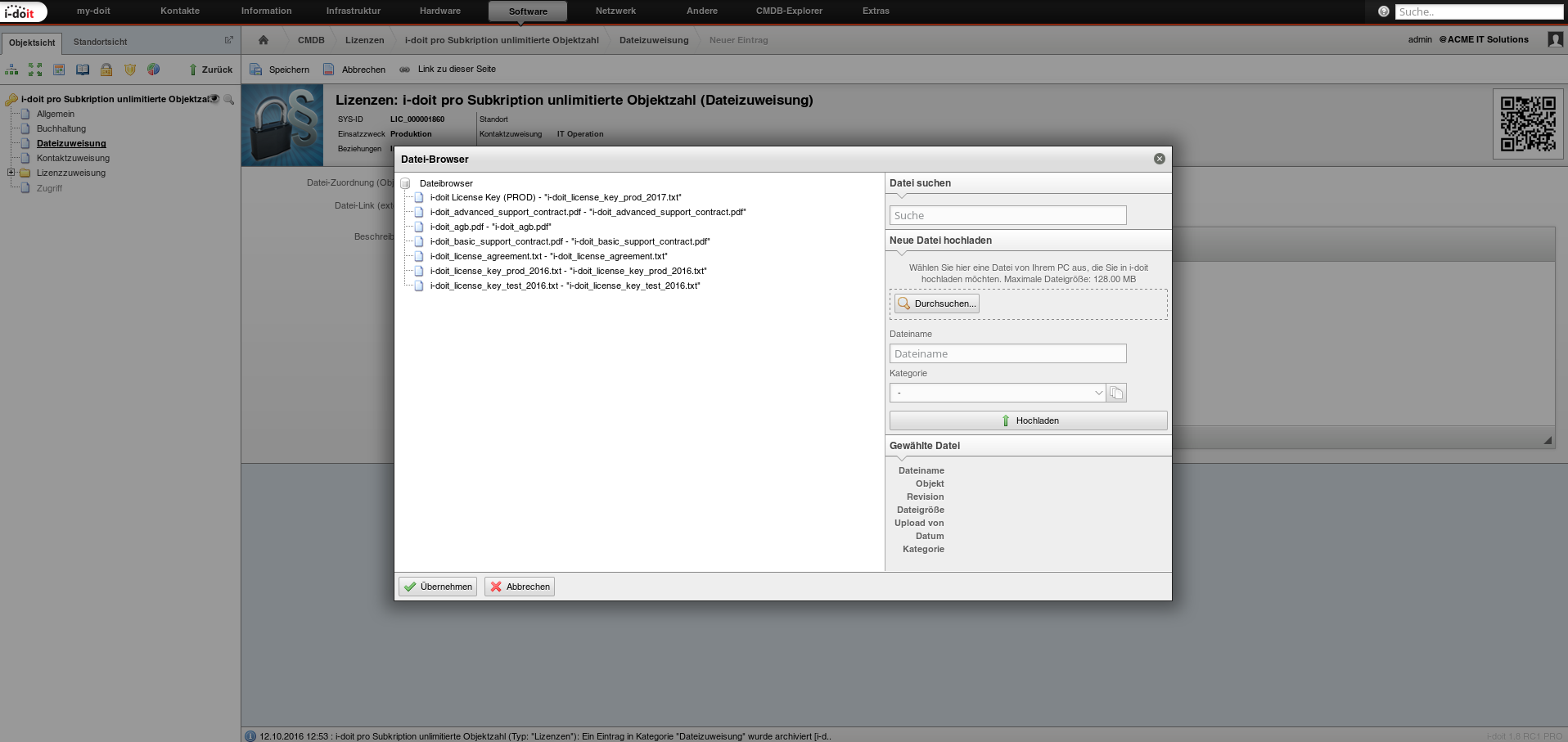The height and width of the screenshot is (742, 1568).
Task: Click Abbrechen in the Datei-Browser dialog
Action: click(520, 587)
